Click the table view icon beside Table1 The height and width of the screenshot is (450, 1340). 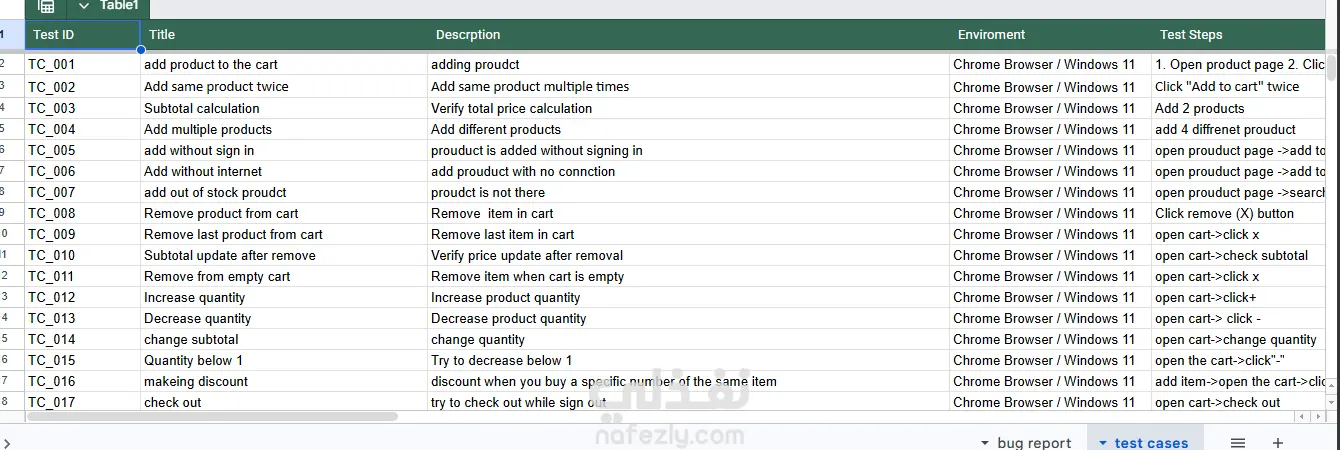pyautogui.click(x=46, y=6)
